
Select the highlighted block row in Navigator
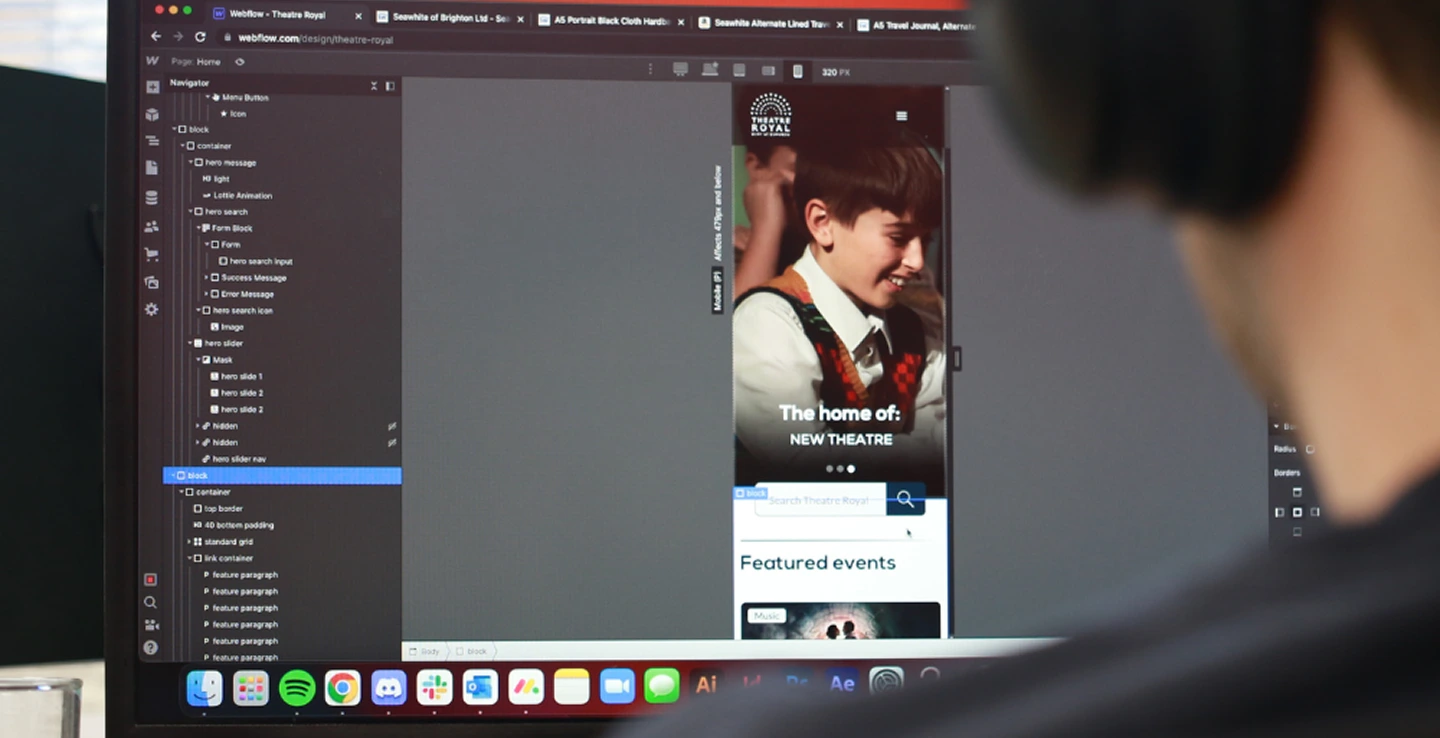pos(282,476)
